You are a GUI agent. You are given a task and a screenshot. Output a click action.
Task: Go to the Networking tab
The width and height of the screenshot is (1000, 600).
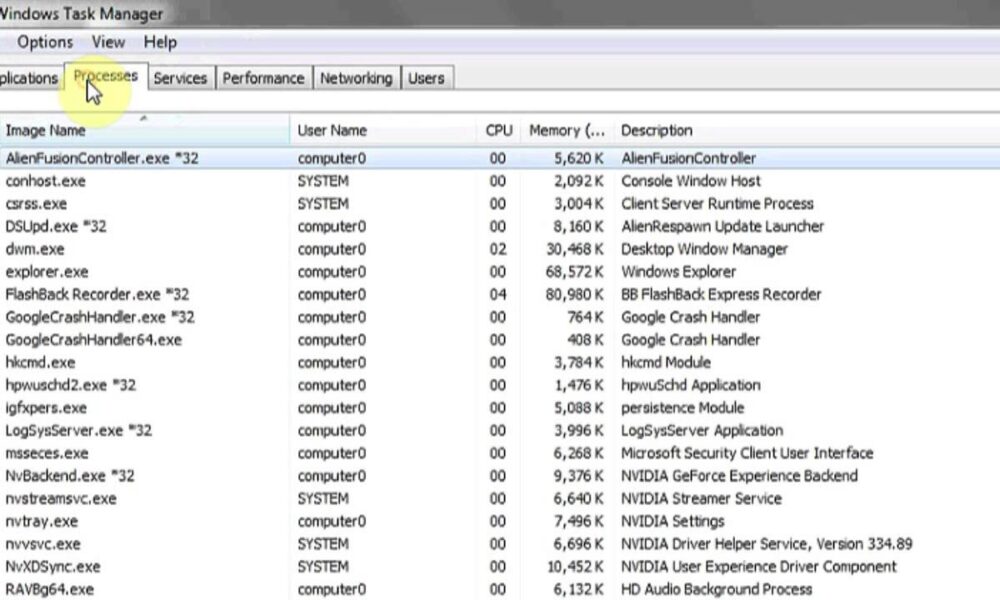click(357, 78)
